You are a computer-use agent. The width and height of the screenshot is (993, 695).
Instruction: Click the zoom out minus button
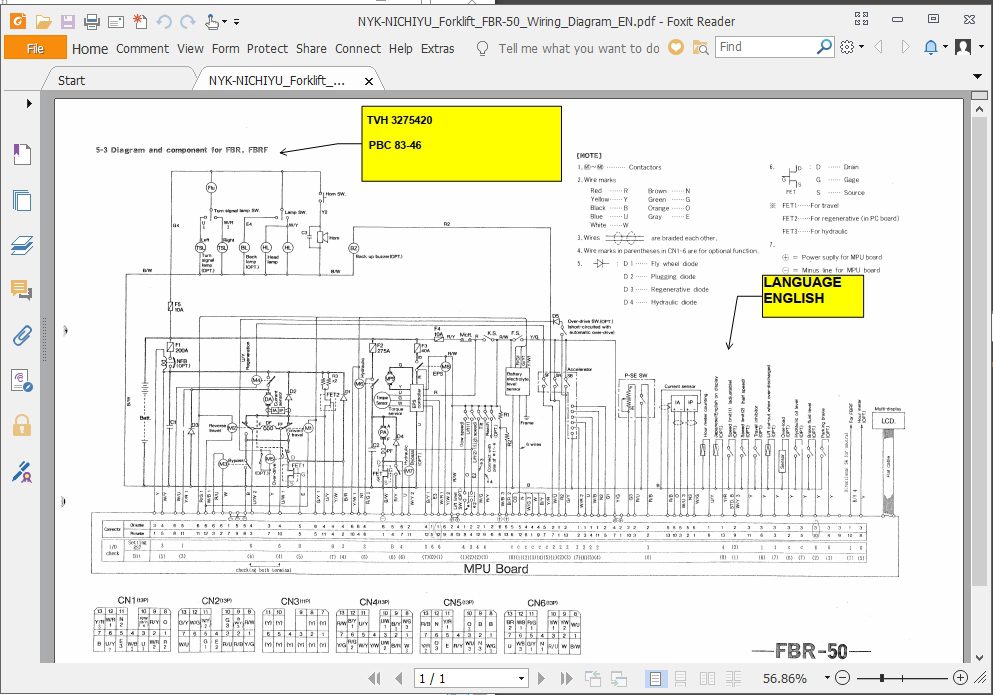pos(842,678)
